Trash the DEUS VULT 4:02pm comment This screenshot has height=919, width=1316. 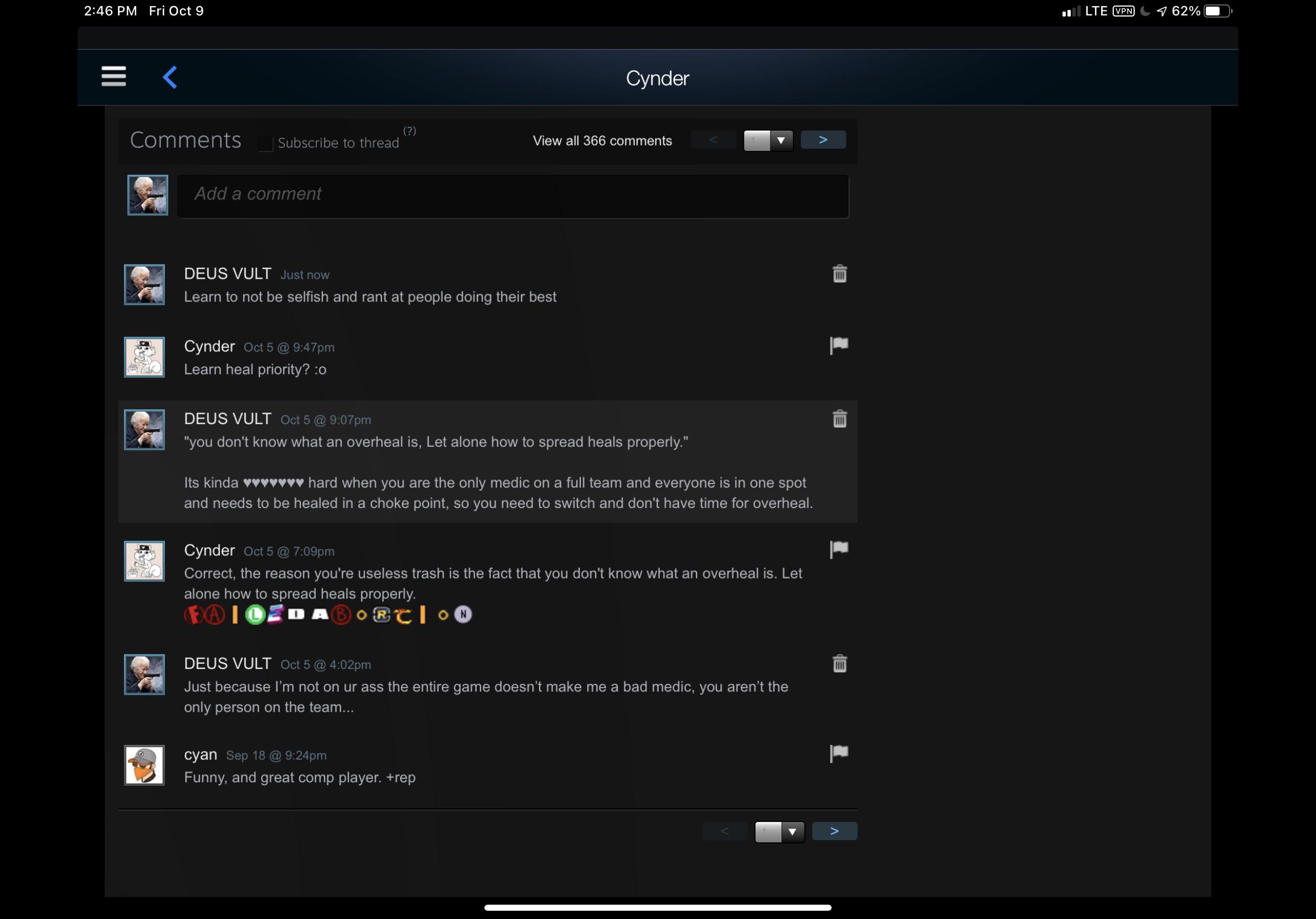pos(839,663)
